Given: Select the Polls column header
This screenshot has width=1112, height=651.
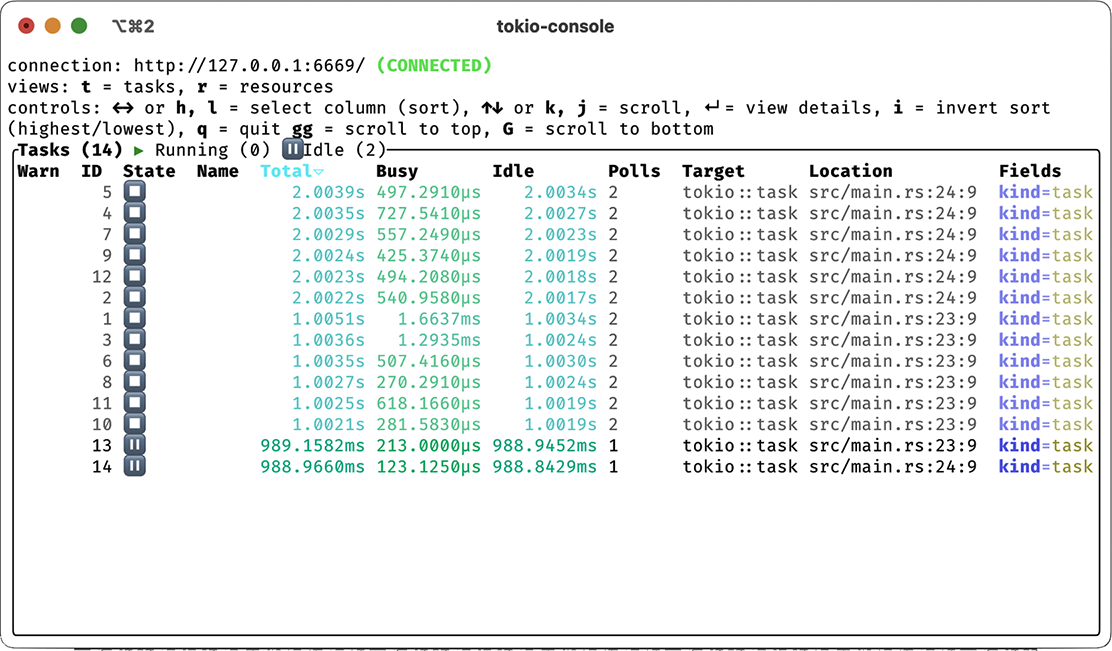Looking at the screenshot, I should coord(634,171).
